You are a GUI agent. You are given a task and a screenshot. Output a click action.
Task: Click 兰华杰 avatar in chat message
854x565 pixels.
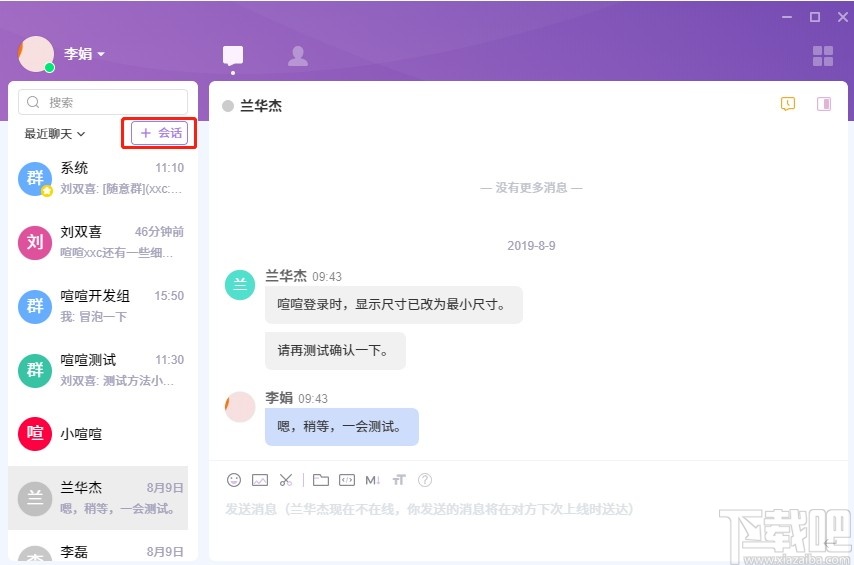click(x=240, y=285)
